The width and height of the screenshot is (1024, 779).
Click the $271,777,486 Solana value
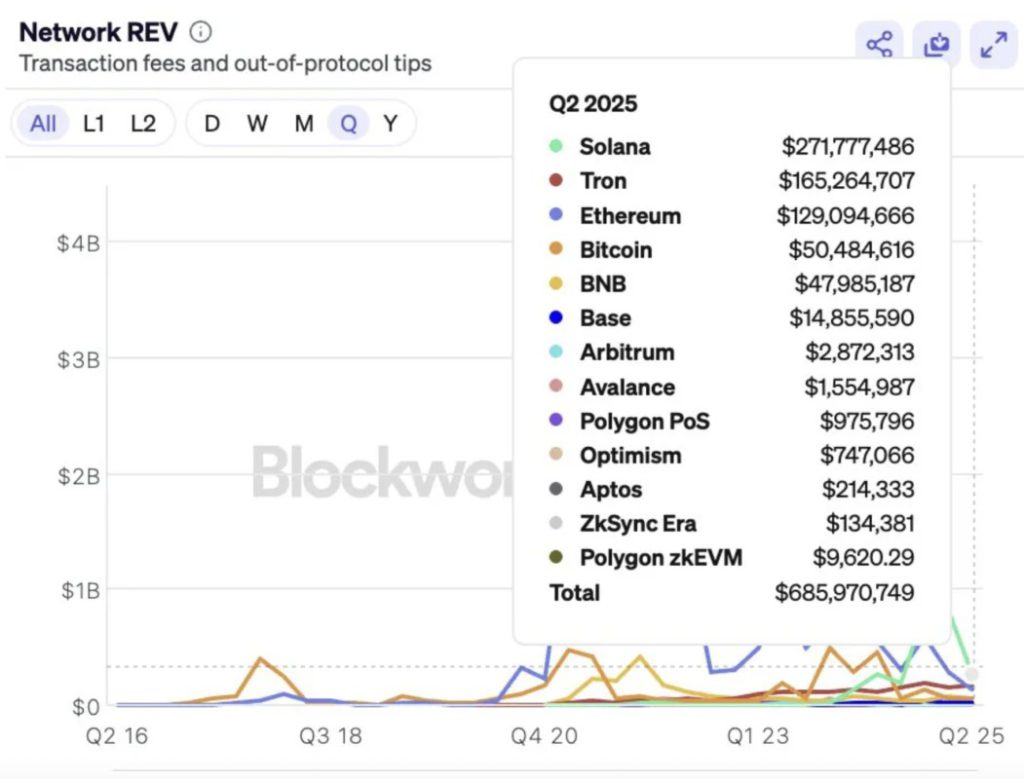[x=848, y=147]
